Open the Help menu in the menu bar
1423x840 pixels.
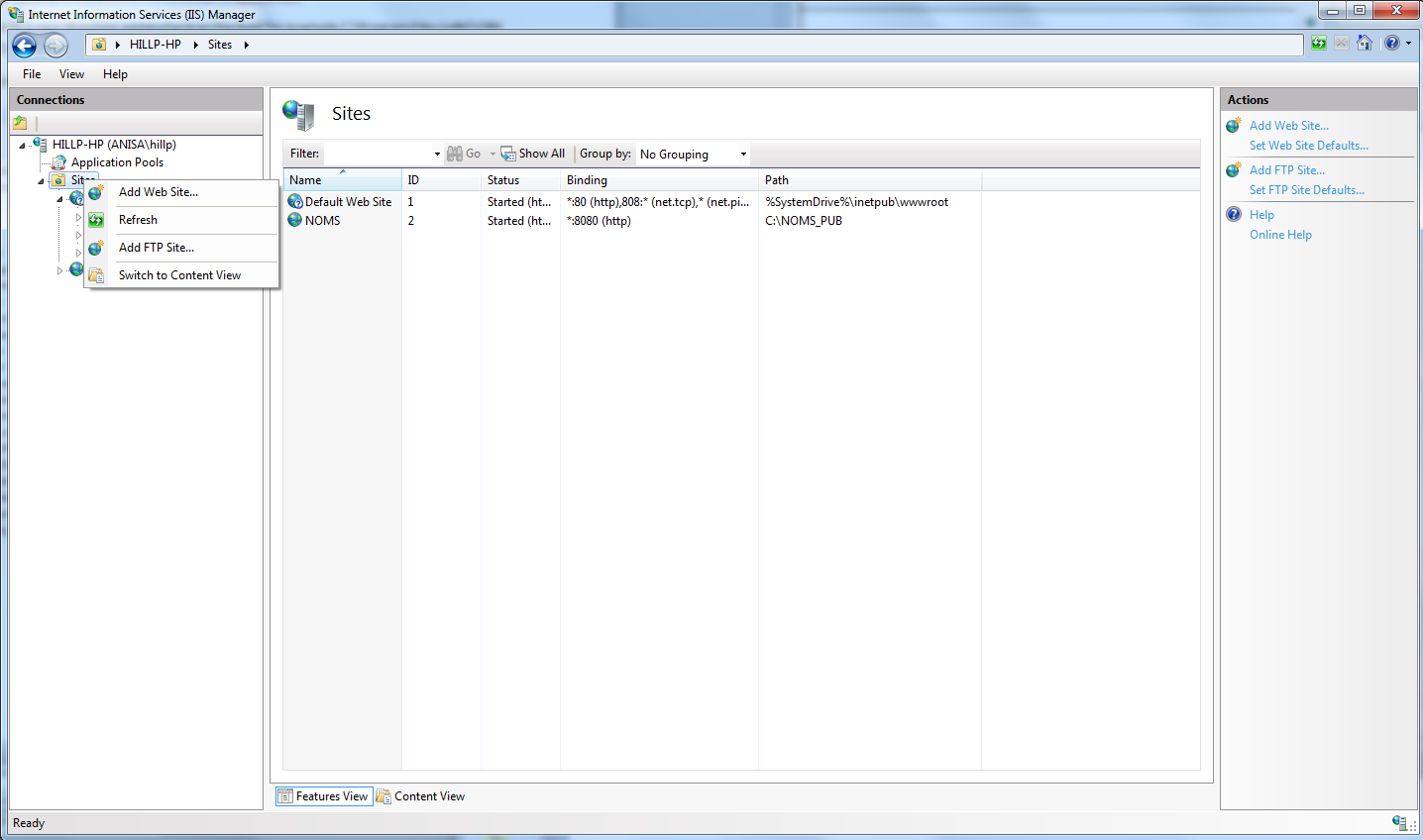pos(115,74)
